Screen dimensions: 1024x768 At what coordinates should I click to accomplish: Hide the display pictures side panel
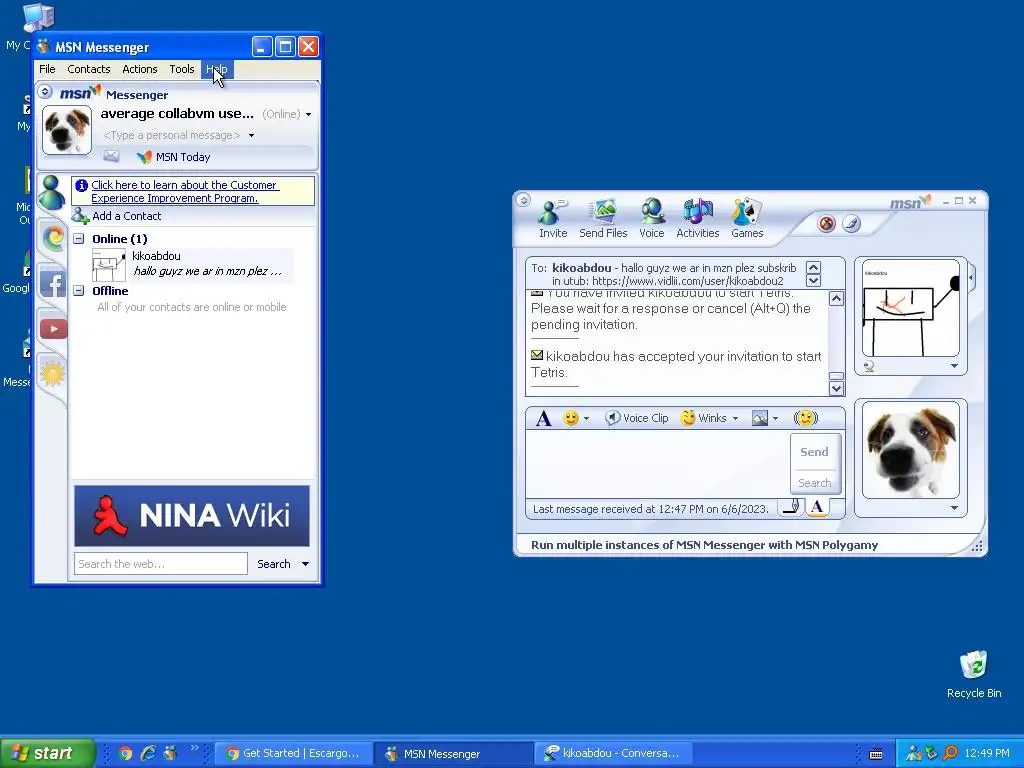[971, 278]
